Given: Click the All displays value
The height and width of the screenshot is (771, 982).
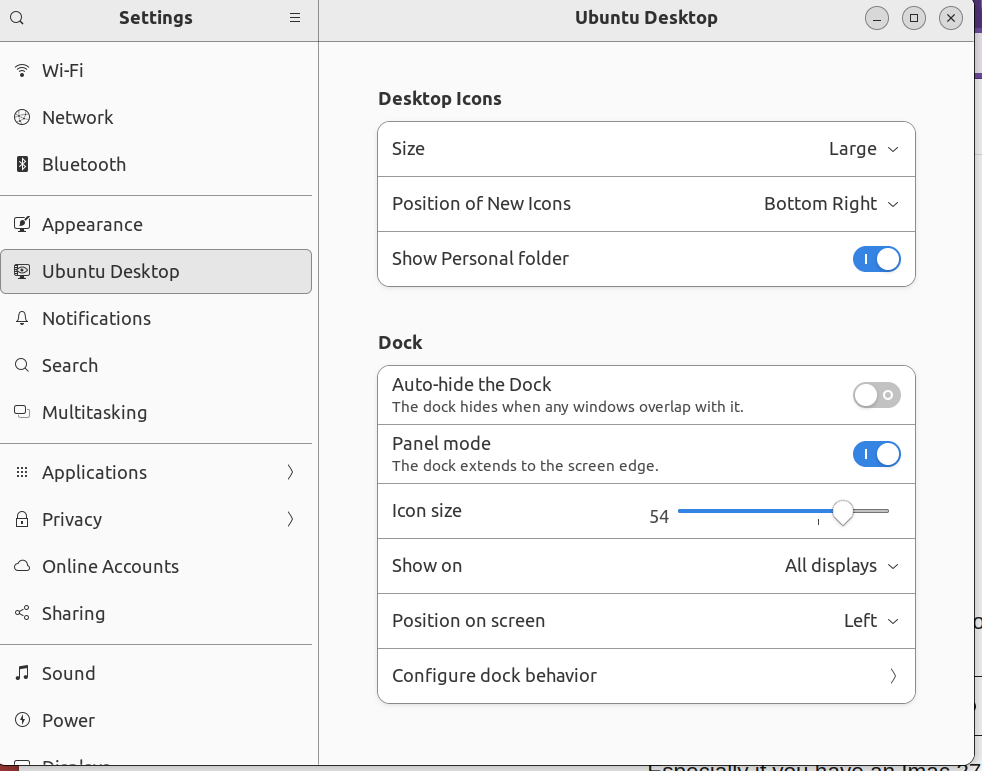Looking at the screenshot, I should point(830,566).
